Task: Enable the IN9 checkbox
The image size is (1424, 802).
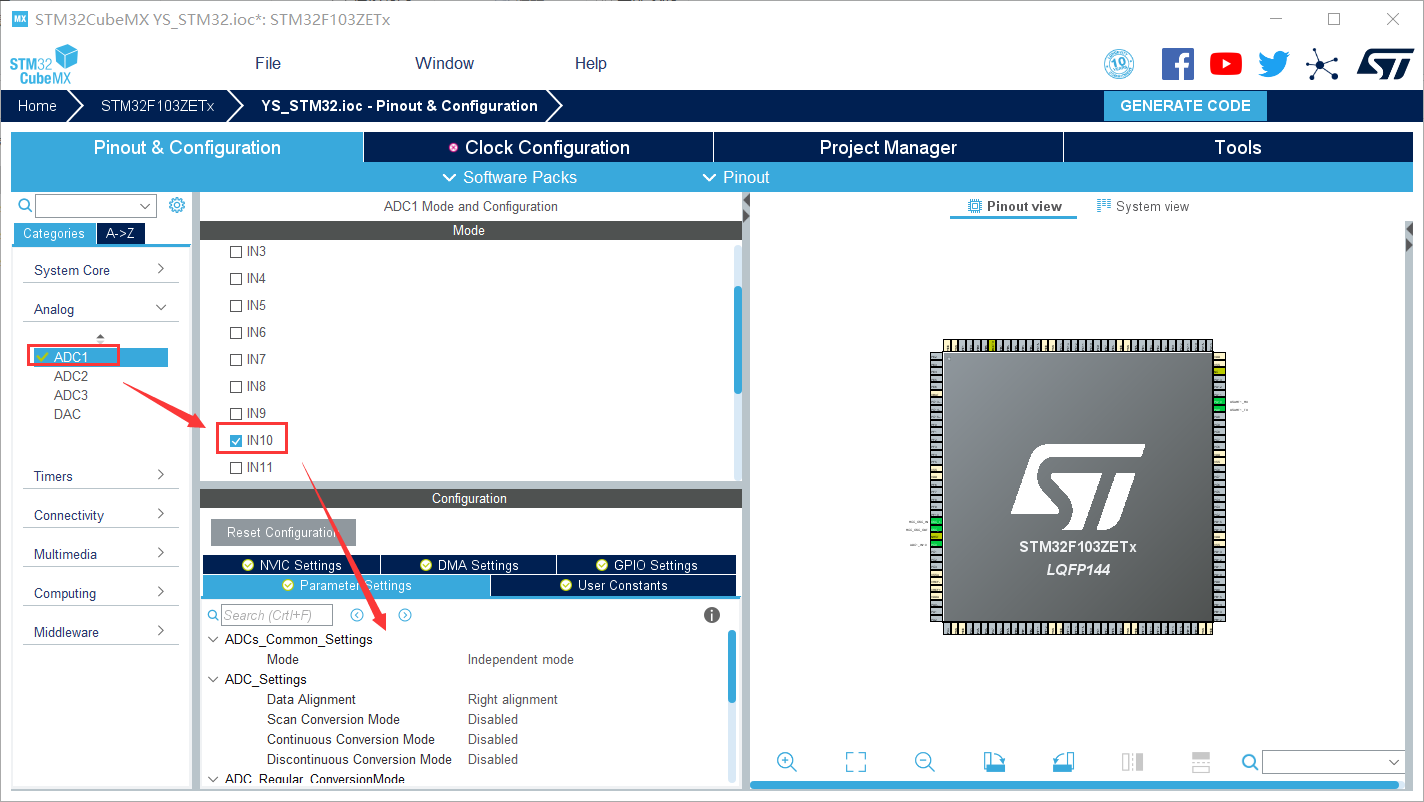Action: [x=236, y=413]
